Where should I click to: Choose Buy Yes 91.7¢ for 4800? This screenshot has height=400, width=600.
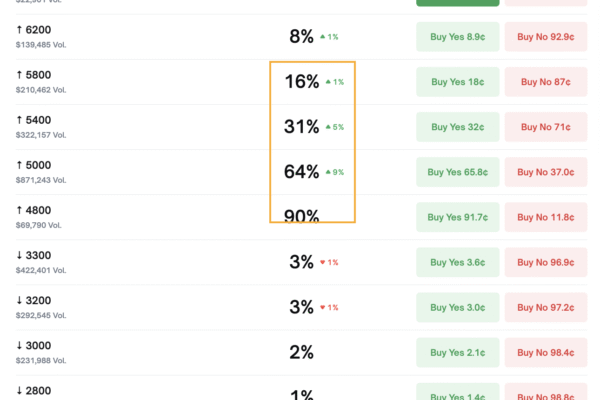(x=457, y=217)
